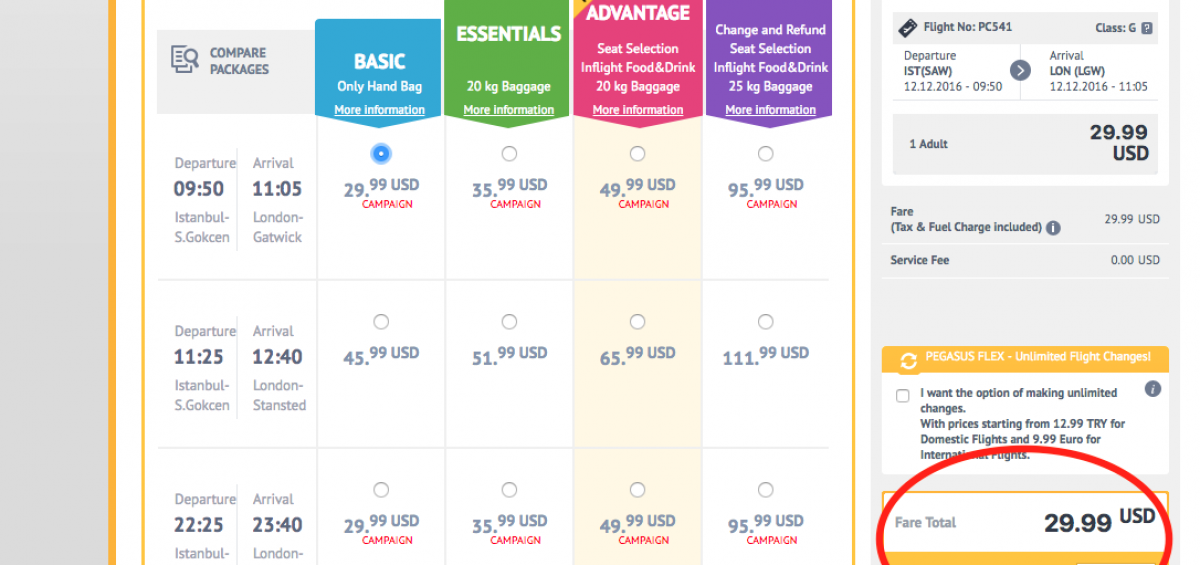Select Basic 45.99 USD fare for 11:25 flight
The image size is (1200, 565).
[x=381, y=322]
